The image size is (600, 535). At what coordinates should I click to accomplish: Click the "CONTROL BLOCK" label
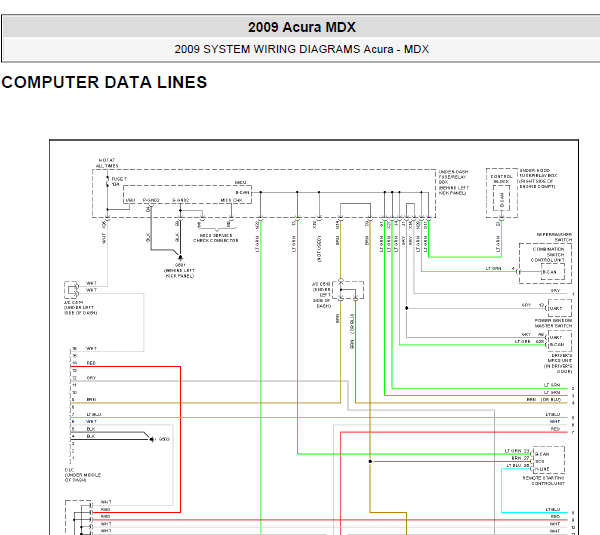tap(501, 179)
